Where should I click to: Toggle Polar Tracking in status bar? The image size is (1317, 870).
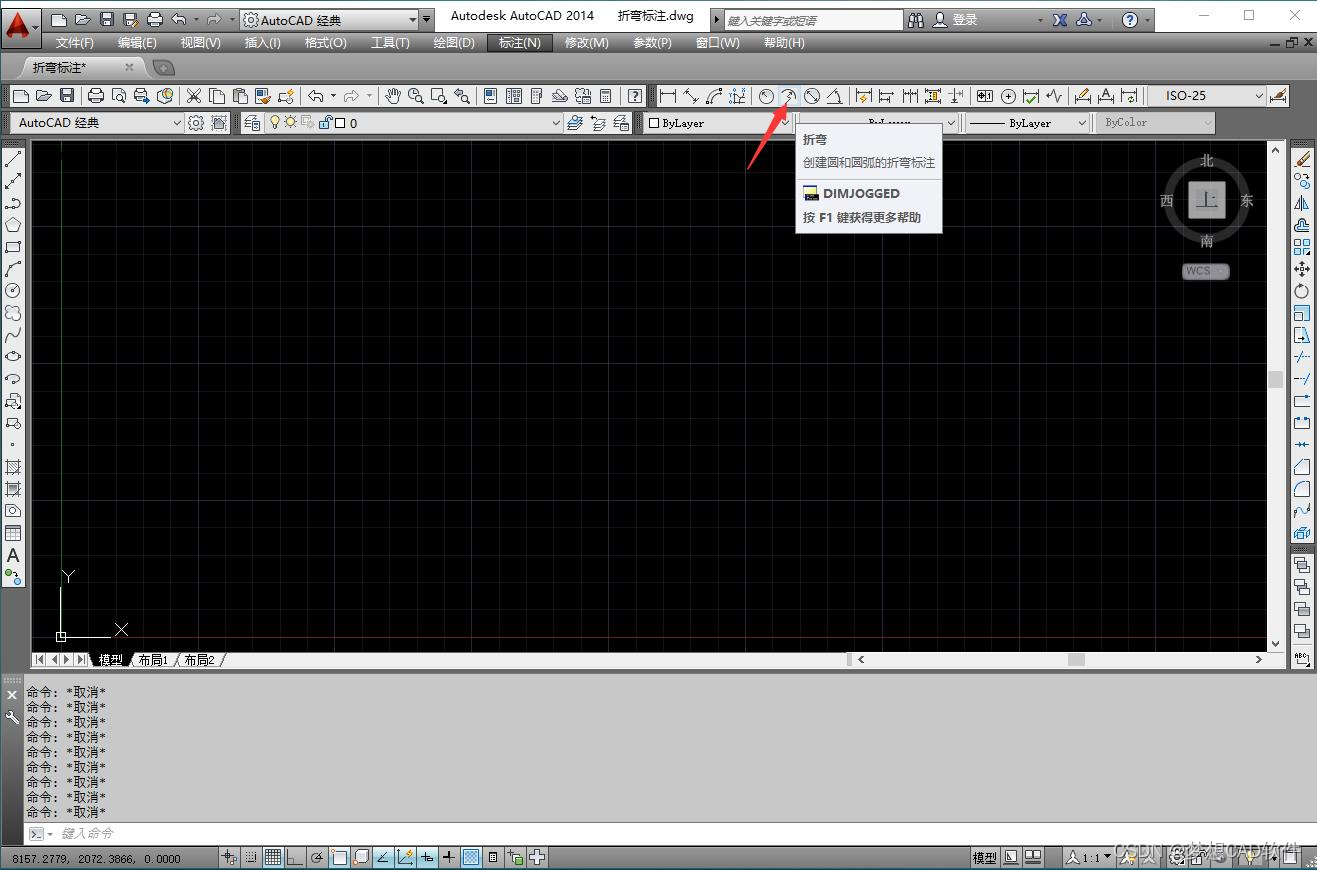point(316,857)
